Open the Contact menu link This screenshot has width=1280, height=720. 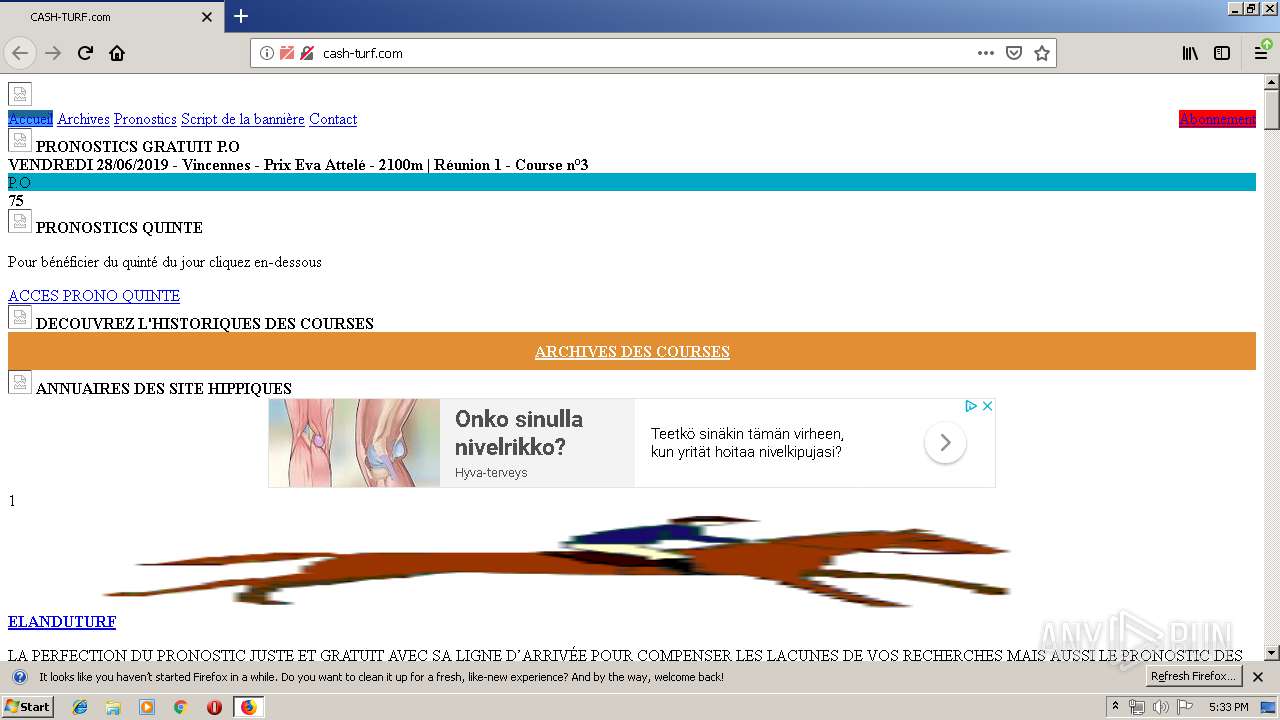[x=333, y=119]
